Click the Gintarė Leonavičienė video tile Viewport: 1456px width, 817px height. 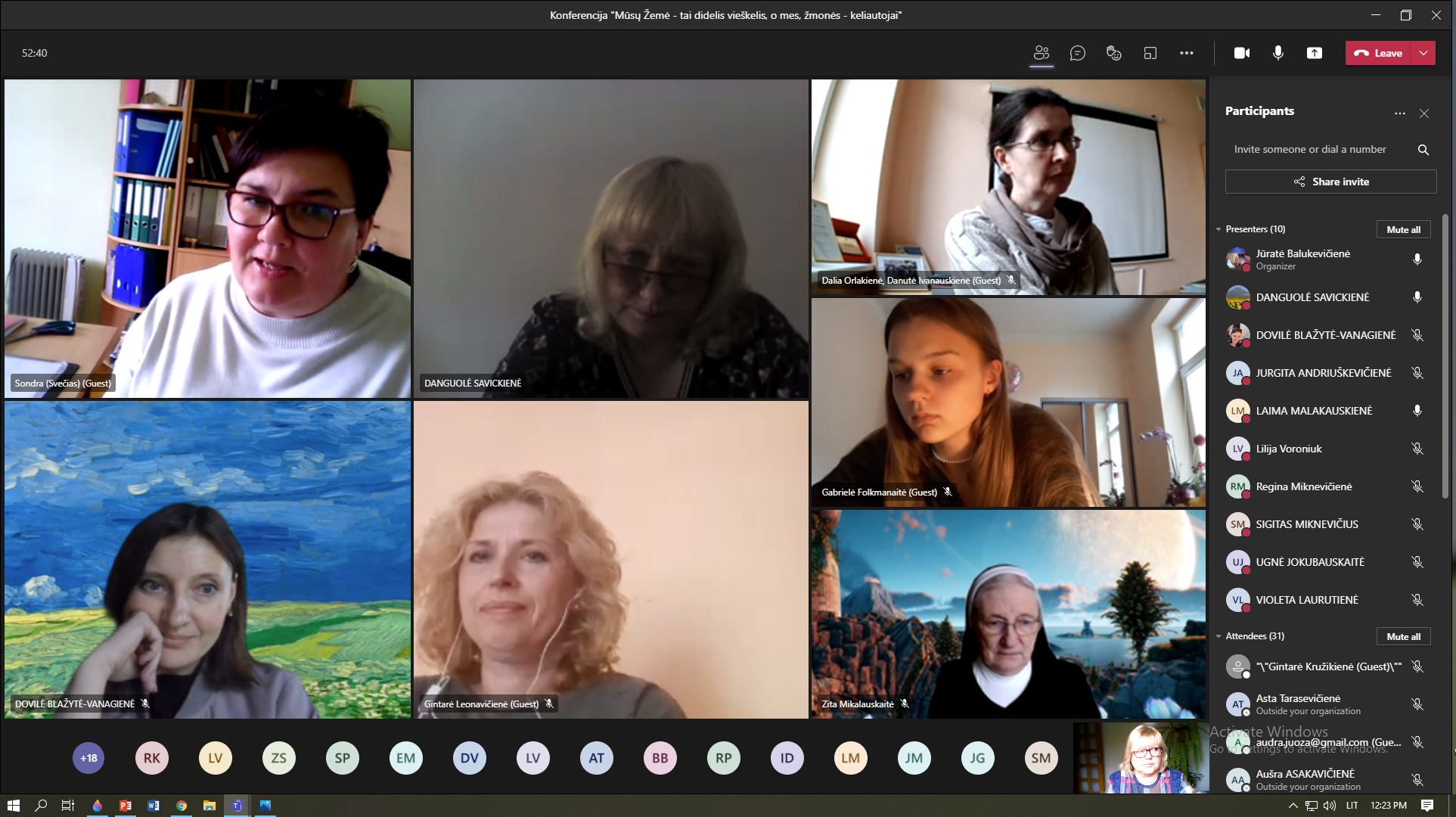(611, 560)
